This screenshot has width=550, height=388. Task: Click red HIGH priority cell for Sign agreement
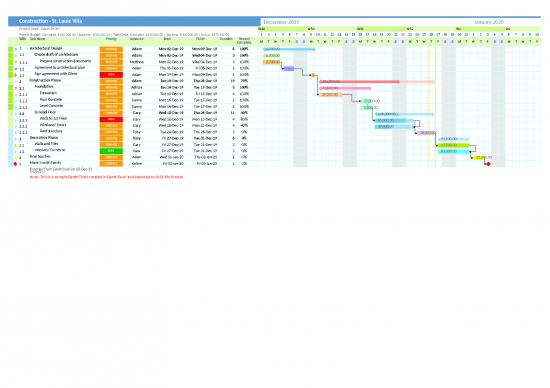(111, 75)
